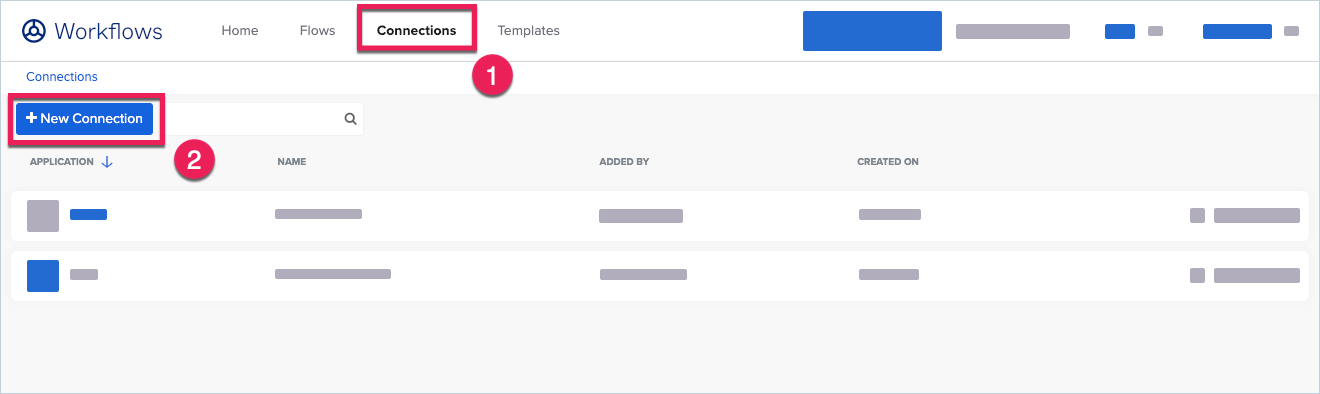
Task: Click the search magnifier icon
Action: tap(351, 119)
